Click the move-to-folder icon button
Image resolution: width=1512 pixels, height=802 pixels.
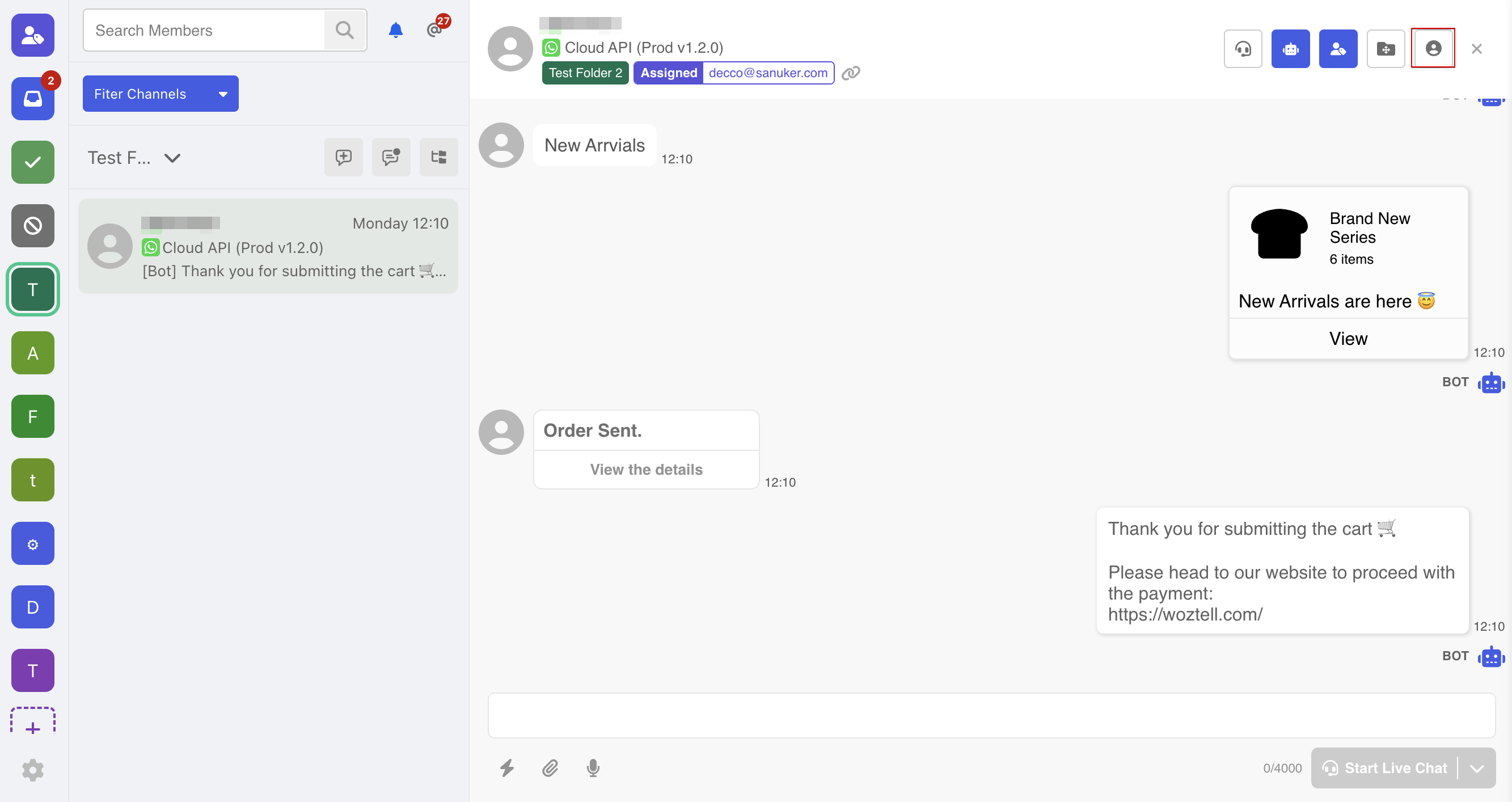tap(1385, 49)
